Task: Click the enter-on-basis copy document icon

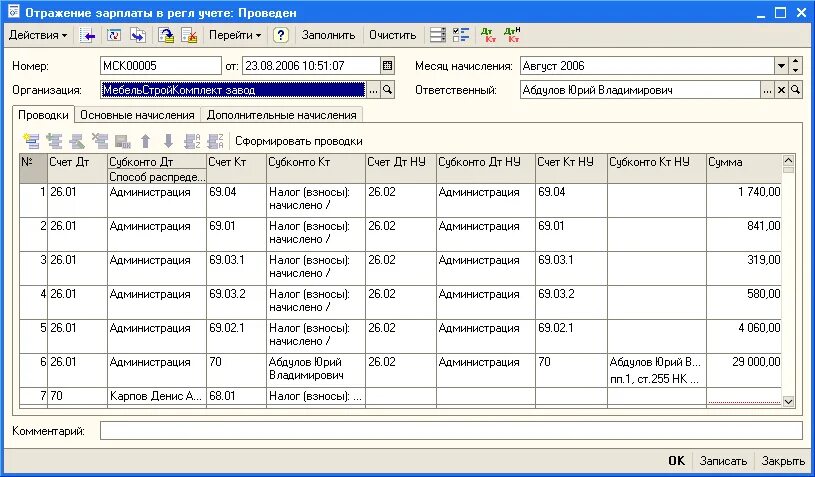Action: [x=138, y=35]
